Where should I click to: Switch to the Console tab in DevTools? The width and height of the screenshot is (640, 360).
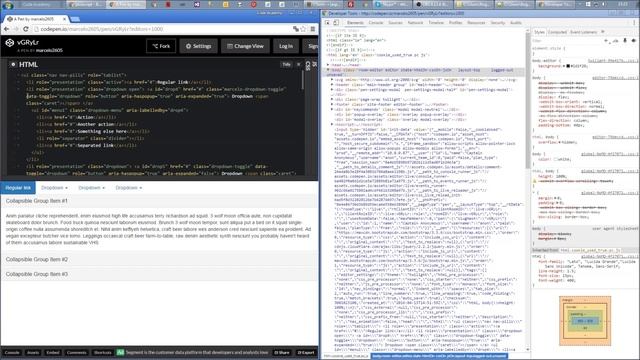[x=376, y=23]
